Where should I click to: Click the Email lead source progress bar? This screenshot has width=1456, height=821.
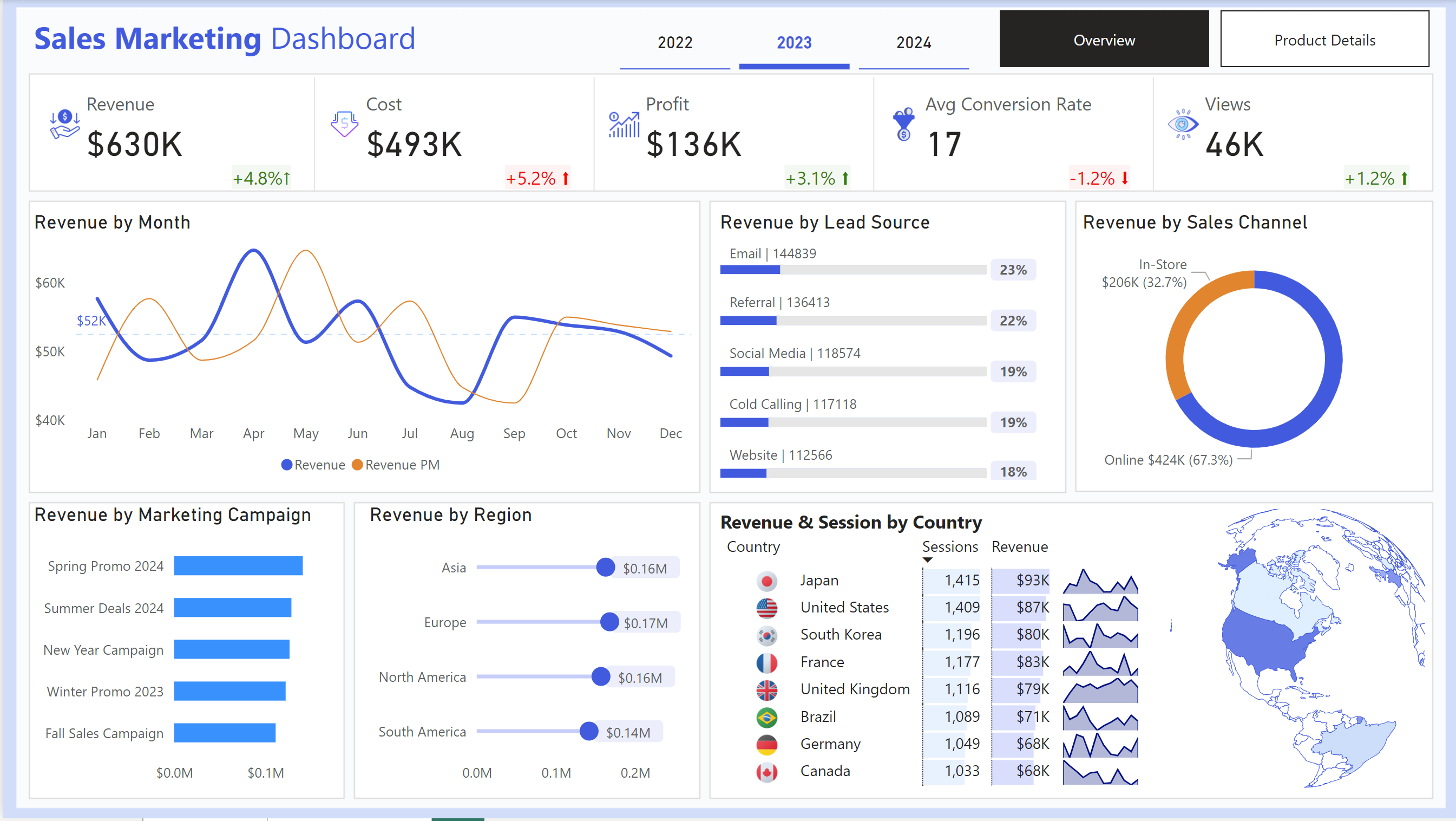click(x=853, y=270)
